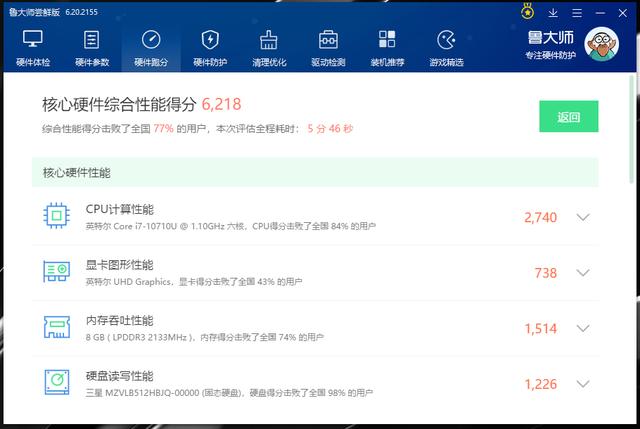
Task: Click the Core i7-10710U description text
Action: click(231, 226)
